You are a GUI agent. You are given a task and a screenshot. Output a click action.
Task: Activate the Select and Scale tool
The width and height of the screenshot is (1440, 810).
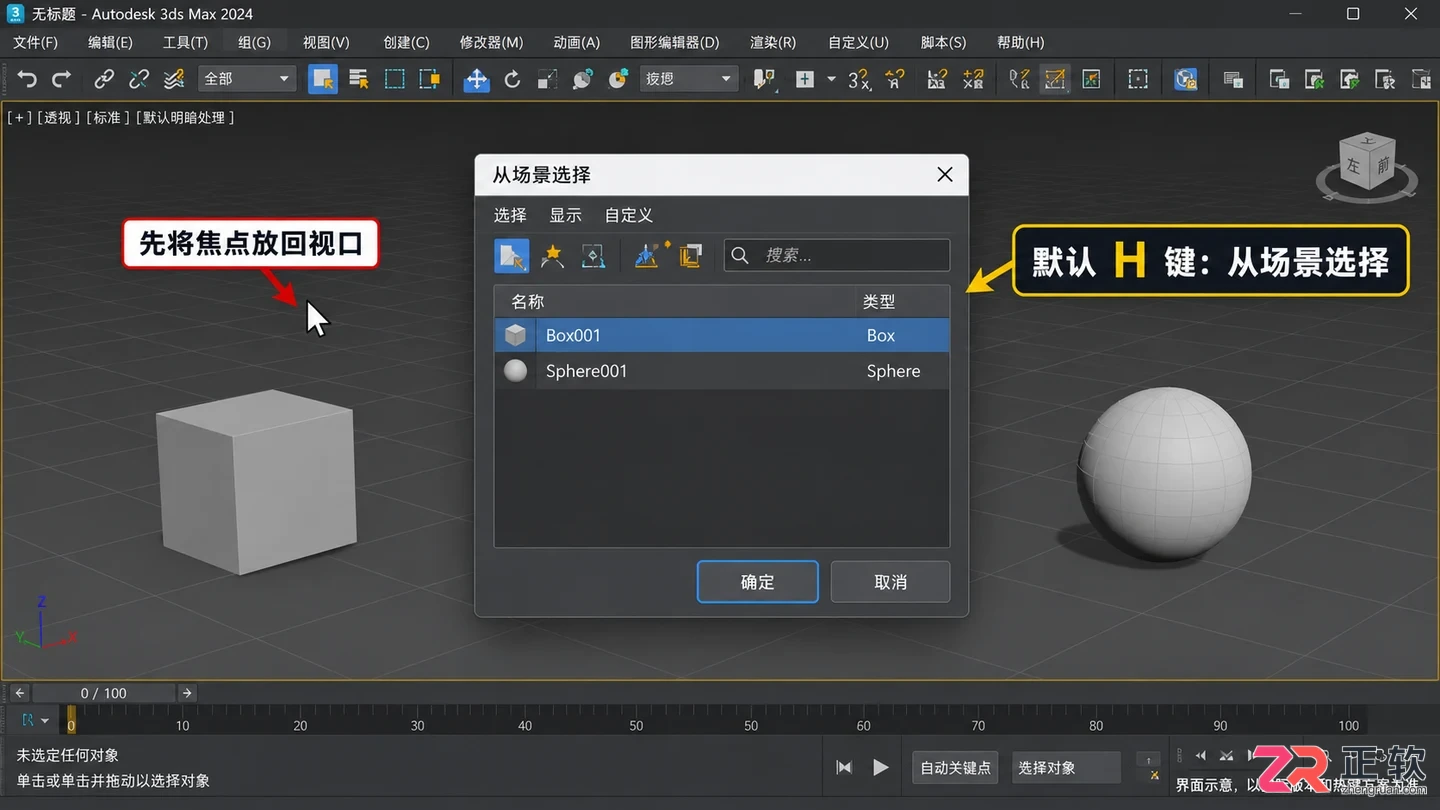coord(547,79)
